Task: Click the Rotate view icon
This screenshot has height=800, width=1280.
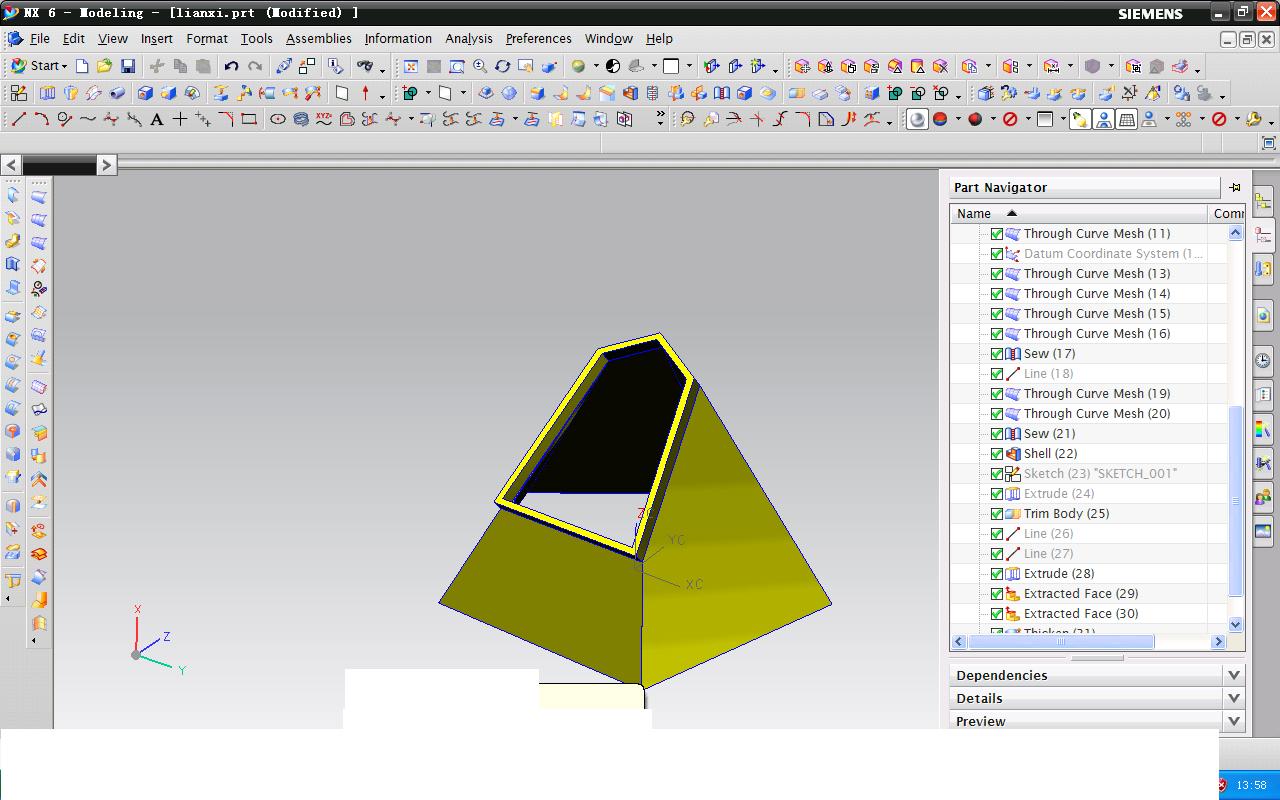Action: click(502, 66)
